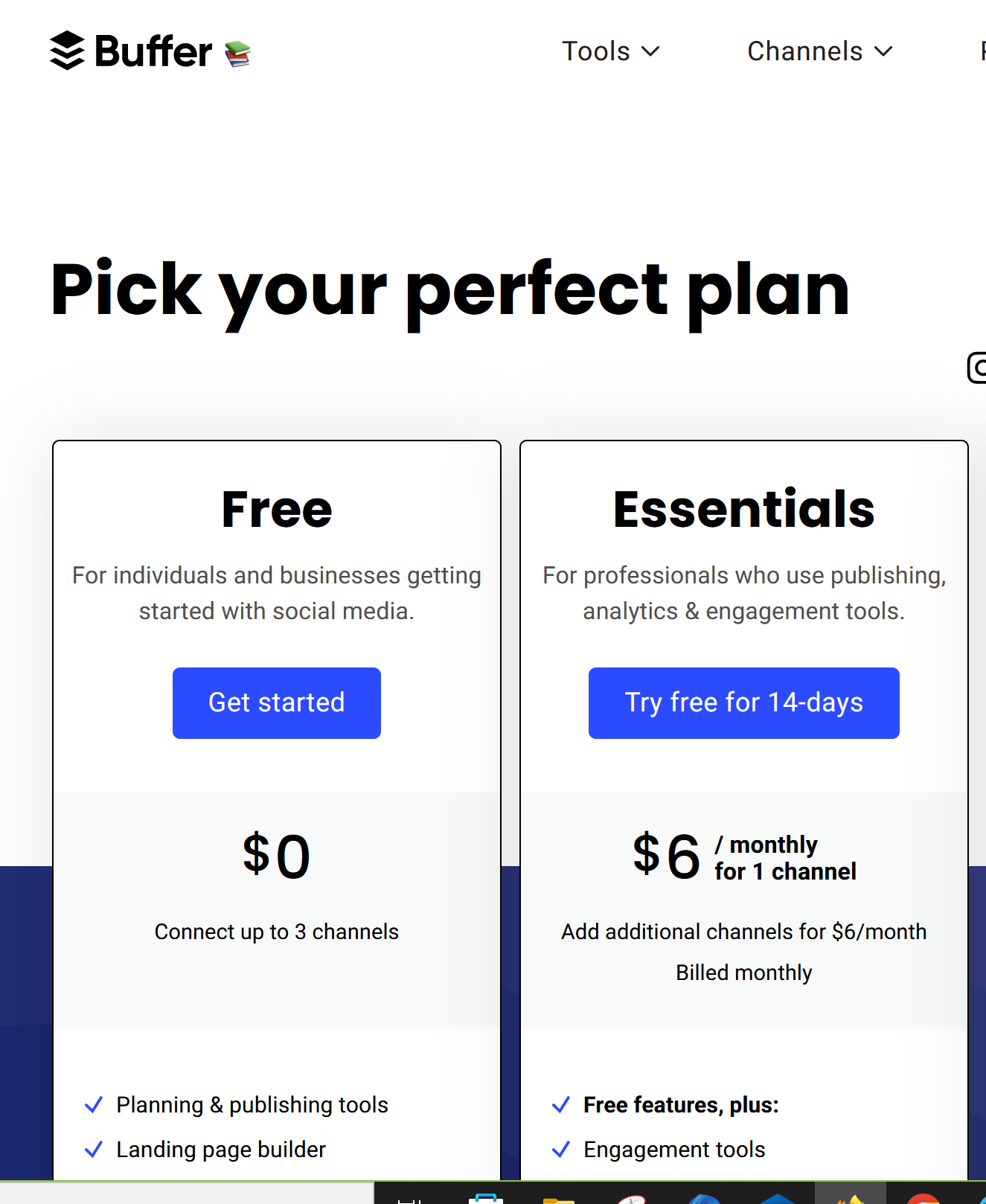Expand the Tools dropdown chevron
Image resolution: width=986 pixels, height=1204 pixels.
pos(650,51)
